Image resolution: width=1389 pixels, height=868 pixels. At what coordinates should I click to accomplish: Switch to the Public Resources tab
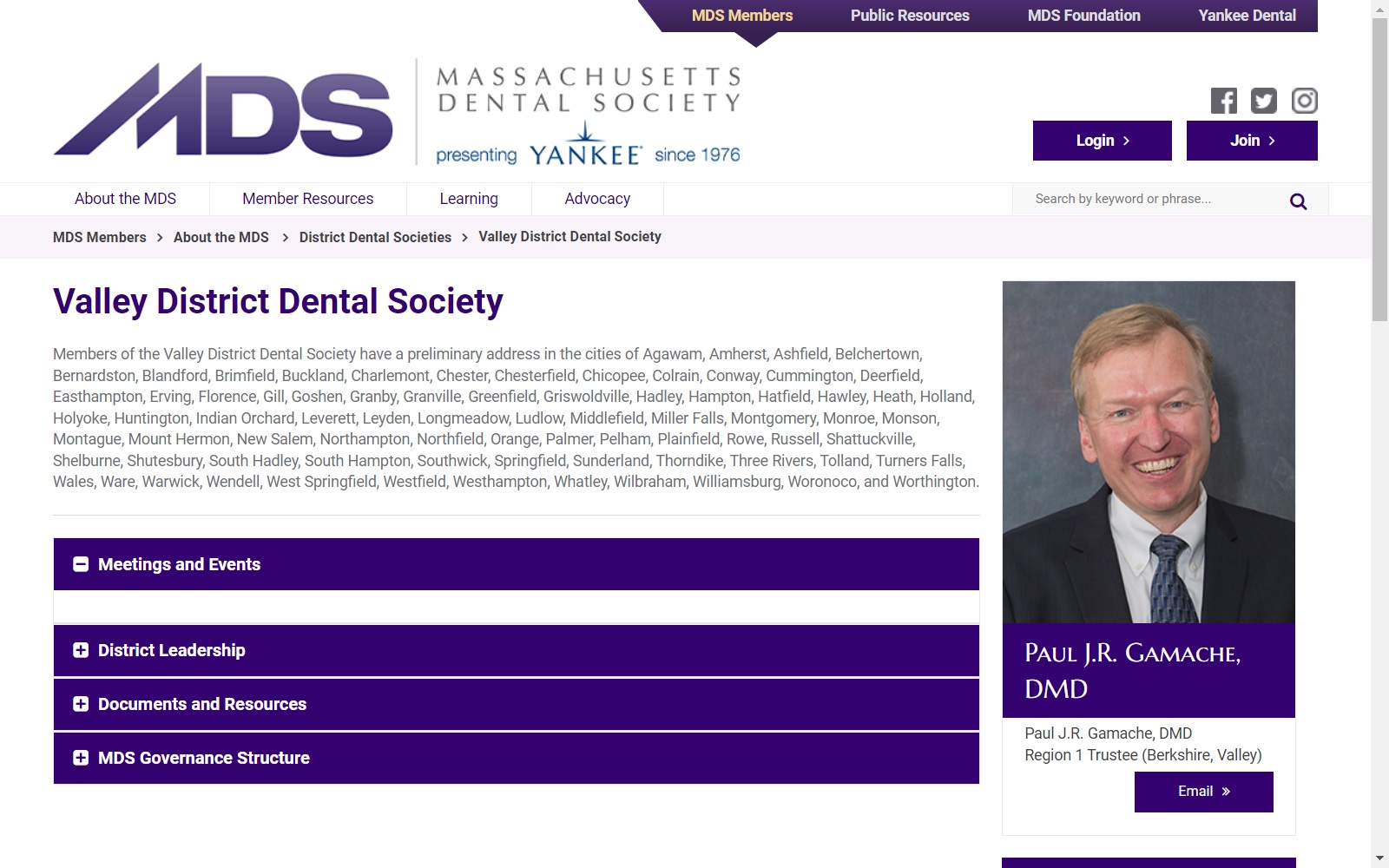click(910, 16)
